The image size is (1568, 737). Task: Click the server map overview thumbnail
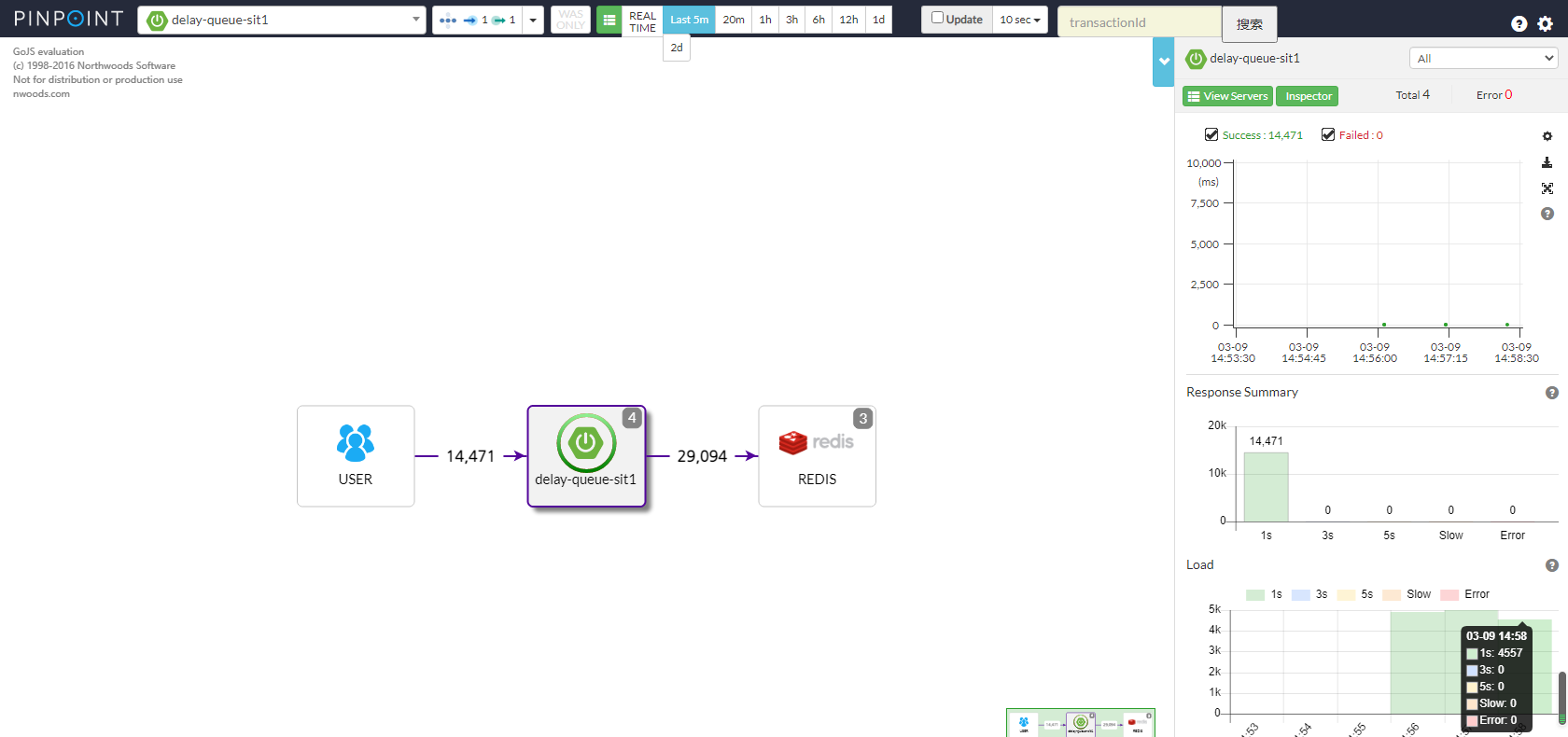click(x=1081, y=723)
